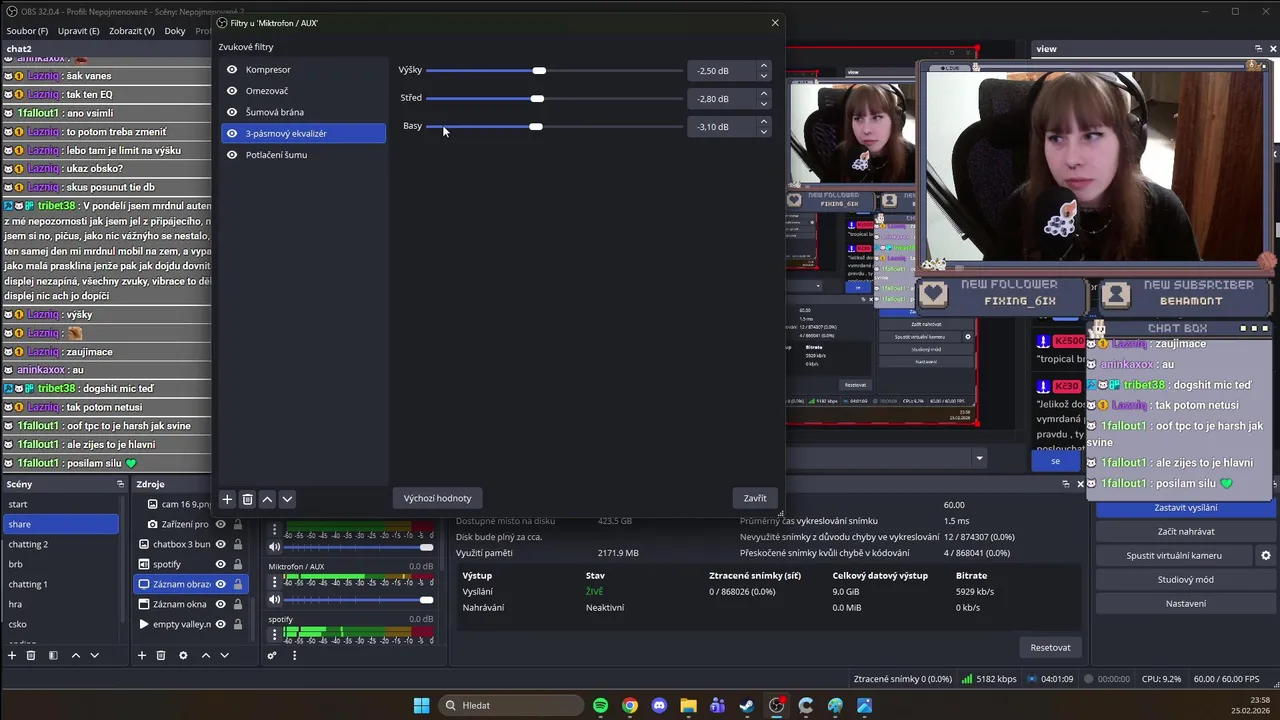Remove selected scene with trash icon
The height and width of the screenshot is (720, 1280).
click(31, 655)
